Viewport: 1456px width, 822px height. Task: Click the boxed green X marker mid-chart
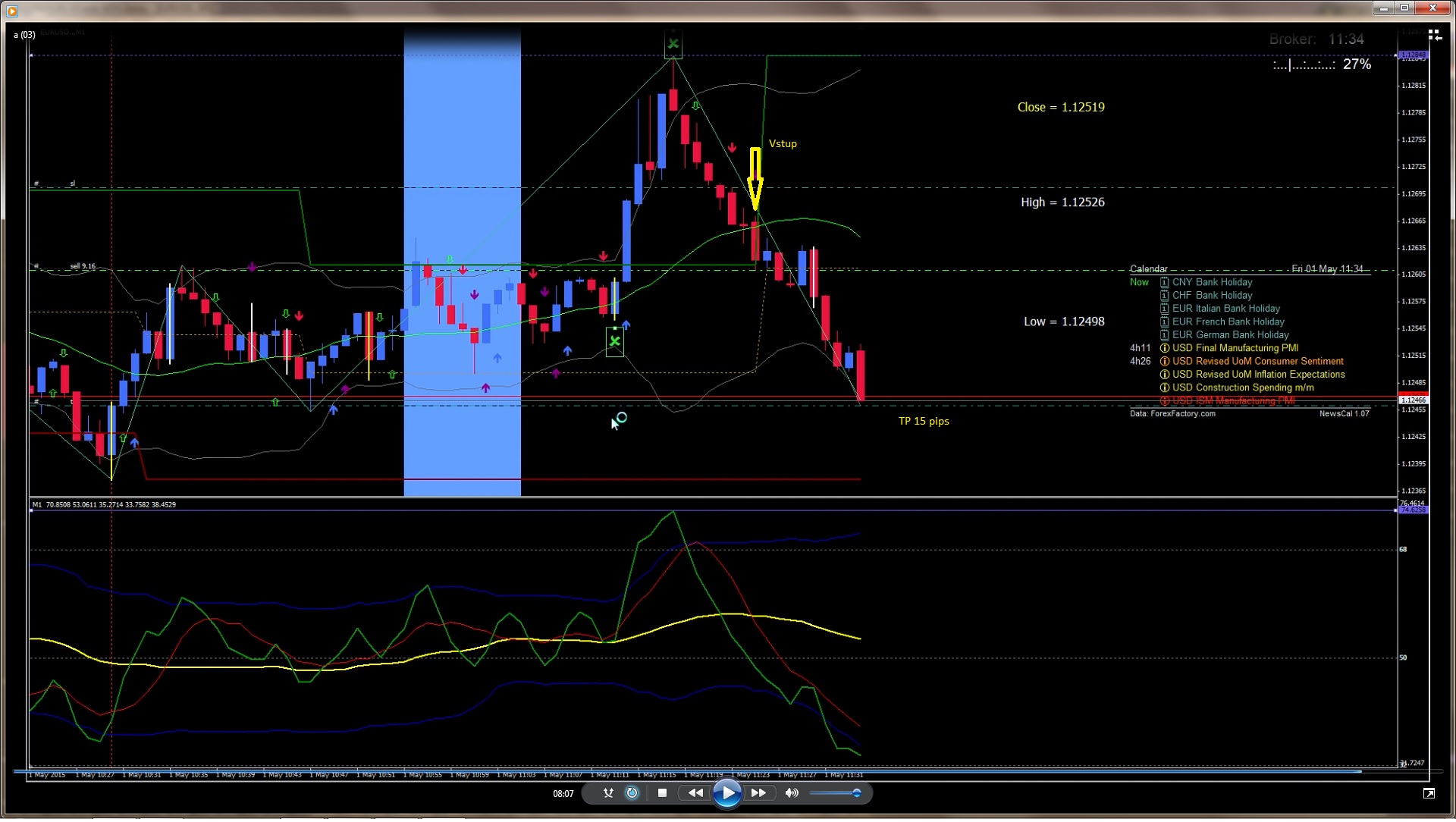[x=615, y=342]
